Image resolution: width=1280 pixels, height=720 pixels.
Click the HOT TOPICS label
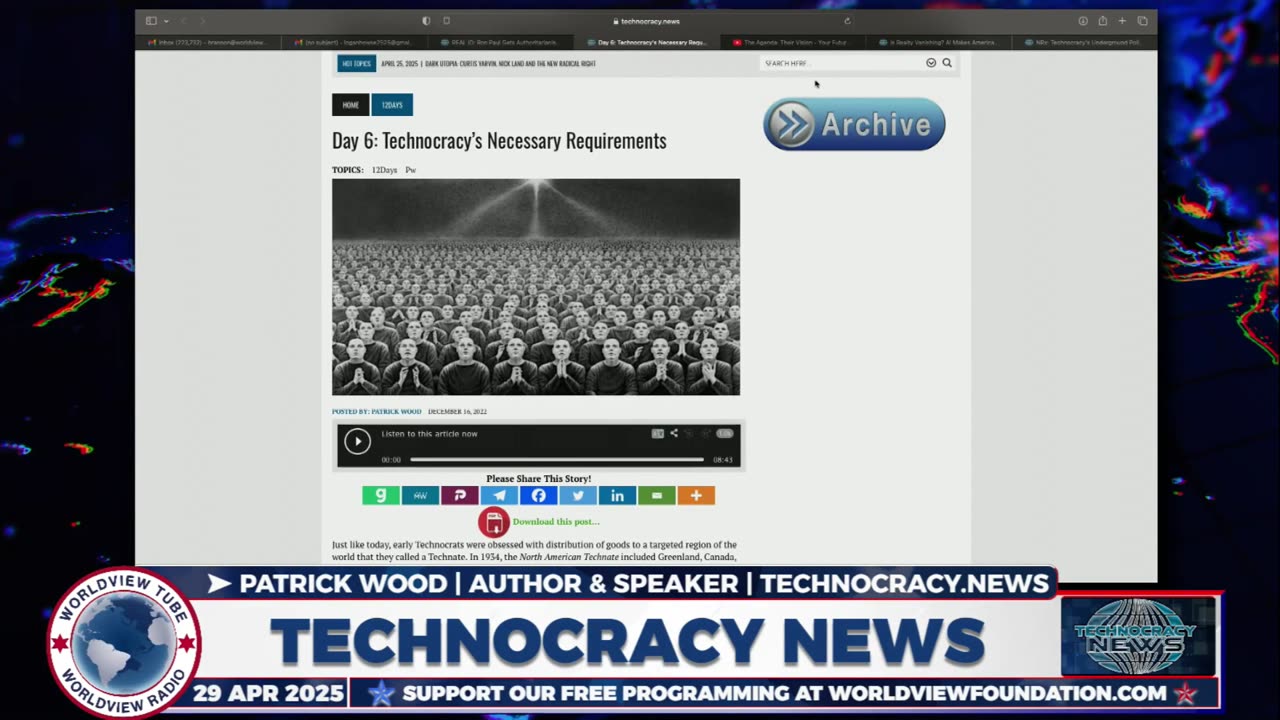[x=356, y=63]
